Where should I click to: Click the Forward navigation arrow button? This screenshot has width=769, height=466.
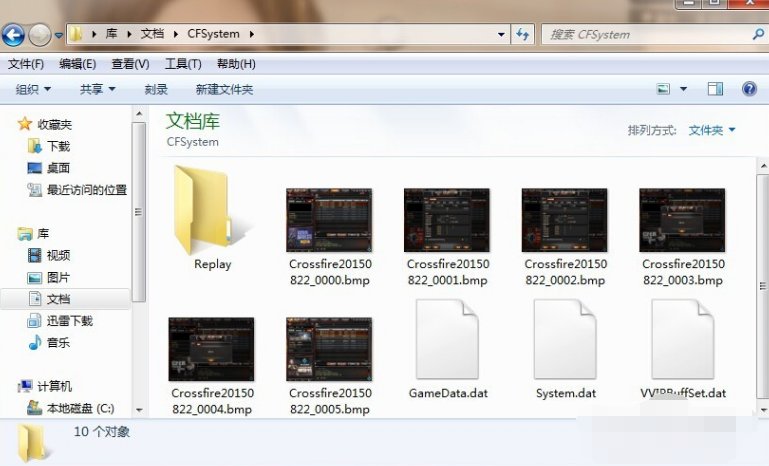tap(39, 35)
